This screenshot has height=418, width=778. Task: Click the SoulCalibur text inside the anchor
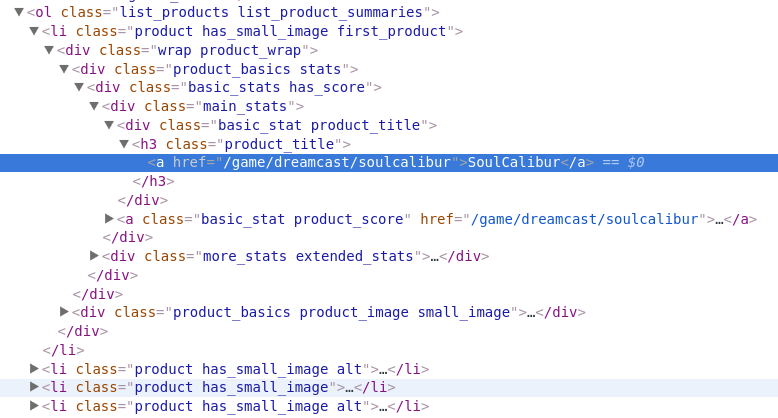point(513,163)
